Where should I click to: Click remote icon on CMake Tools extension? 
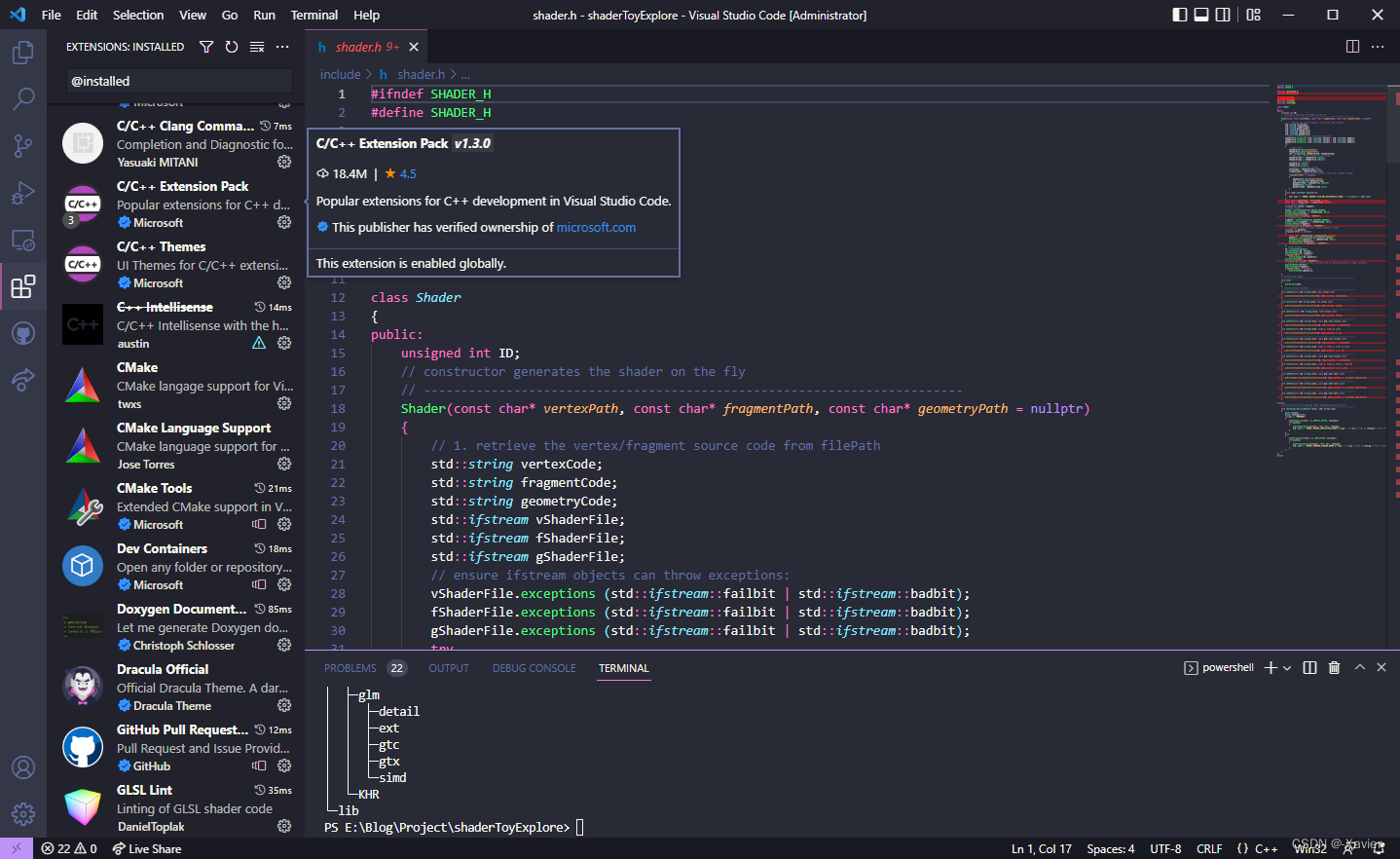259,524
